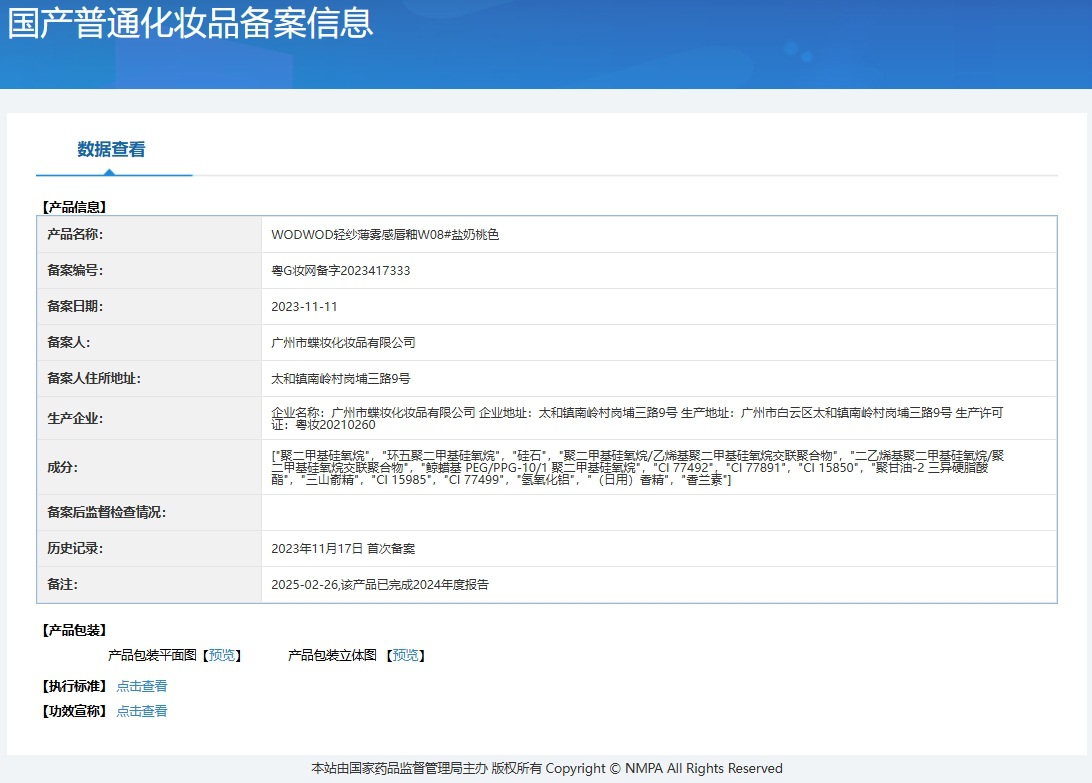1092x783 pixels.
Task: Click the 备案编号: label
Action: 75,271
